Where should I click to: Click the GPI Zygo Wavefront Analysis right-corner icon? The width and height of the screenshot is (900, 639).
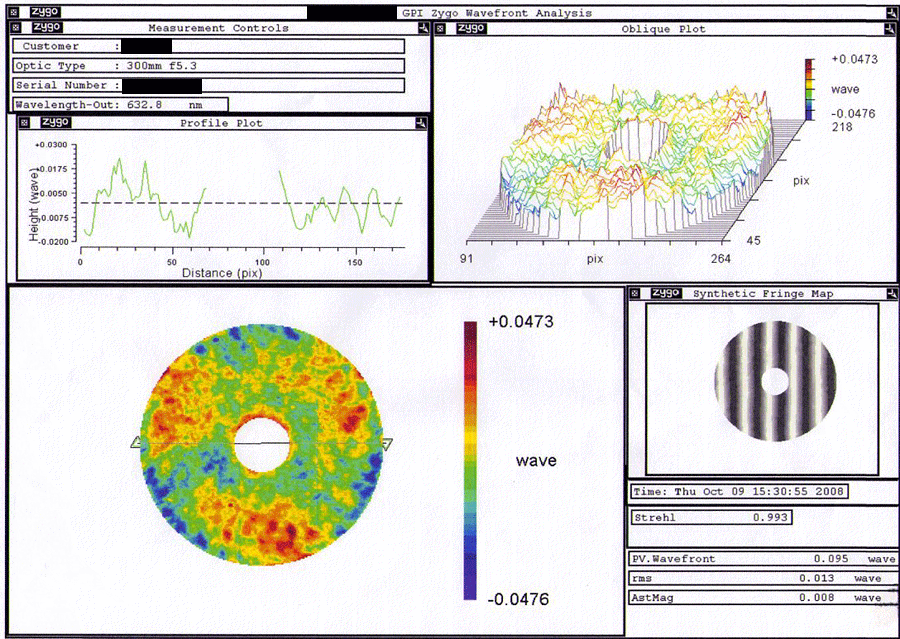click(x=892, y=13)
